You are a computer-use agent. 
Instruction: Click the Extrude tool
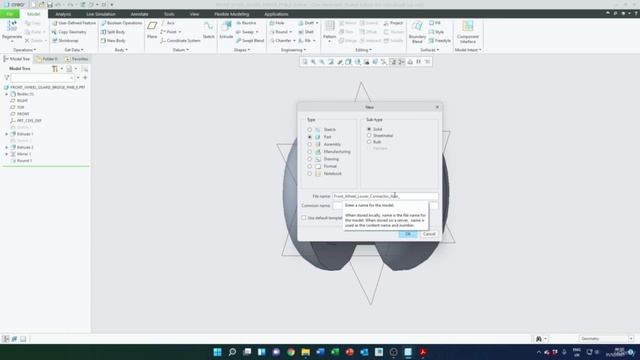click(226, 30)
